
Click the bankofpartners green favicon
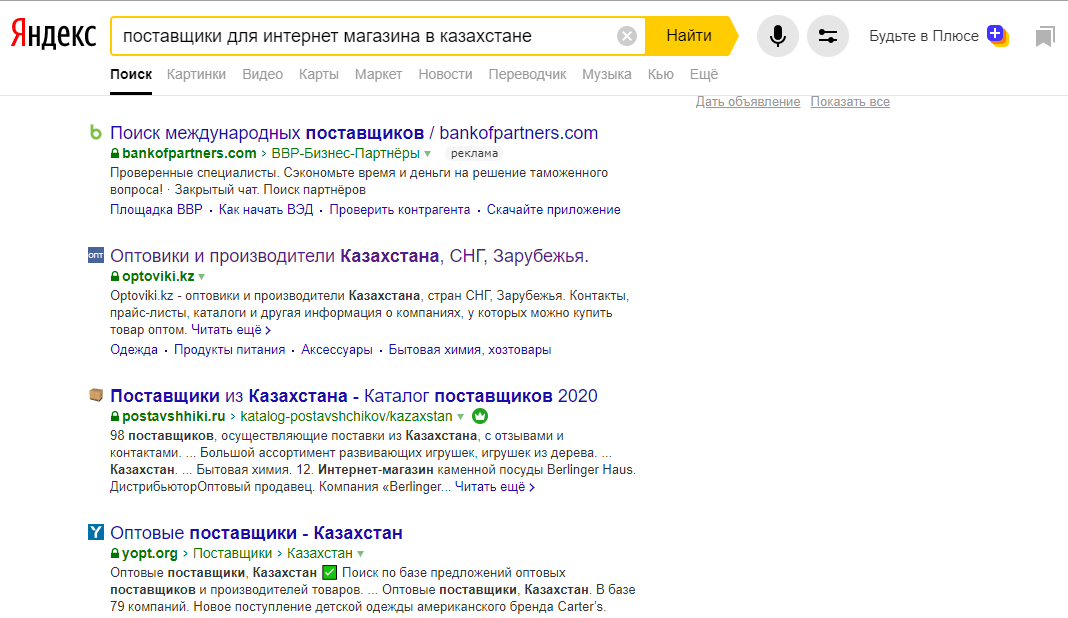click(96, 132)
